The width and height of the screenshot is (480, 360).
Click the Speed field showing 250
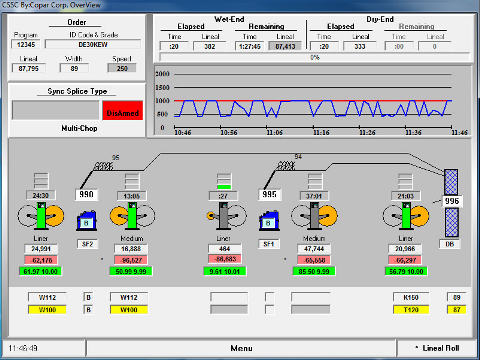pyautogui.click(x=122, y=68)
